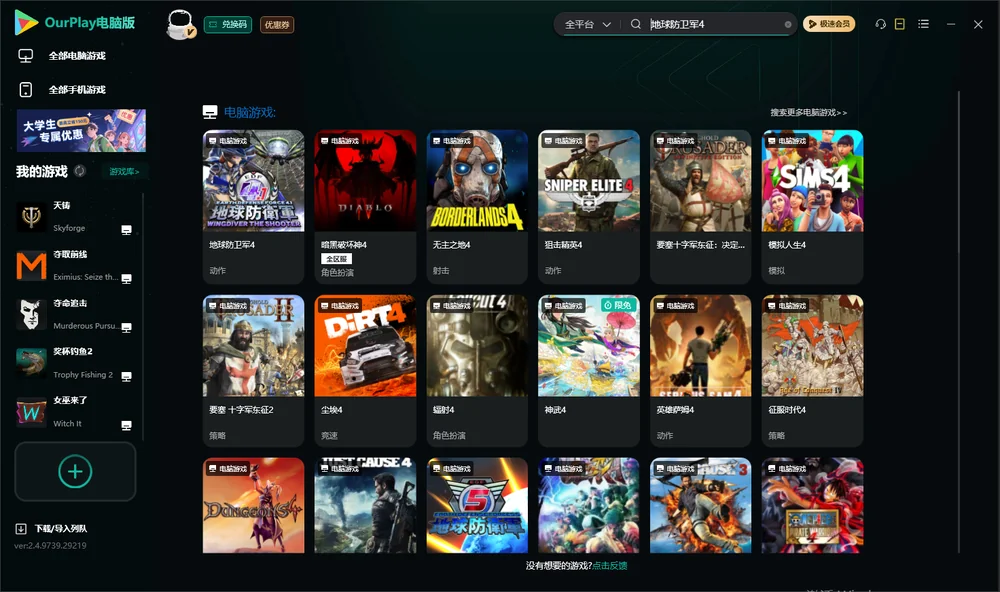Screen dimensions: 1000x592
Task: Click the download icon beside 下载/导入列队
Action: [20, 528]
